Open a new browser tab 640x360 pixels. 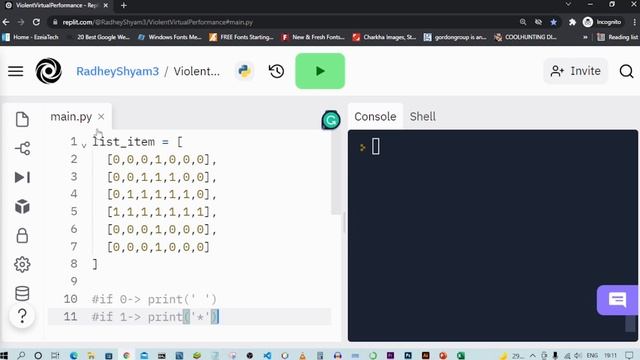pyautogui.click(x=124, y=5)
